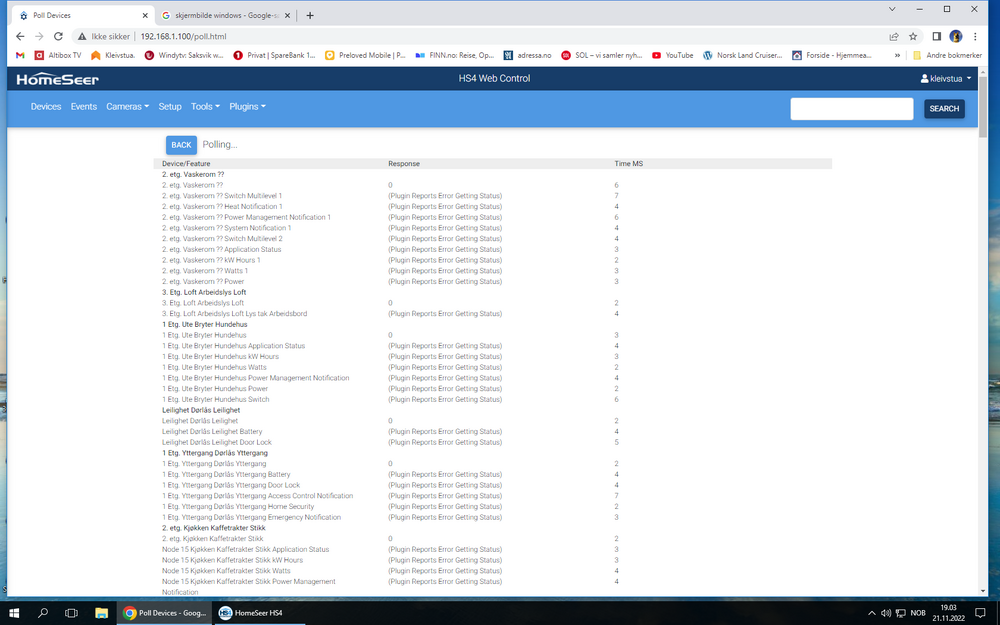Bookmark this page with the star icon
This screenshot has width=1000, height=625.
click(913, 36)
